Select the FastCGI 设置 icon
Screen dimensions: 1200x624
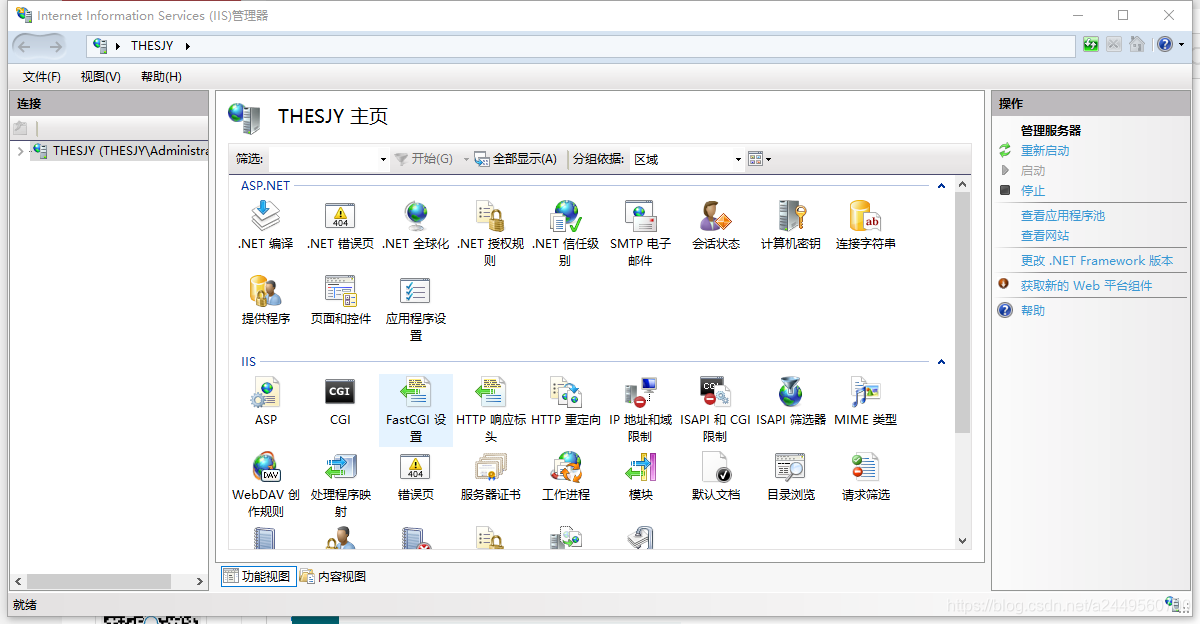tap(416, 410)
